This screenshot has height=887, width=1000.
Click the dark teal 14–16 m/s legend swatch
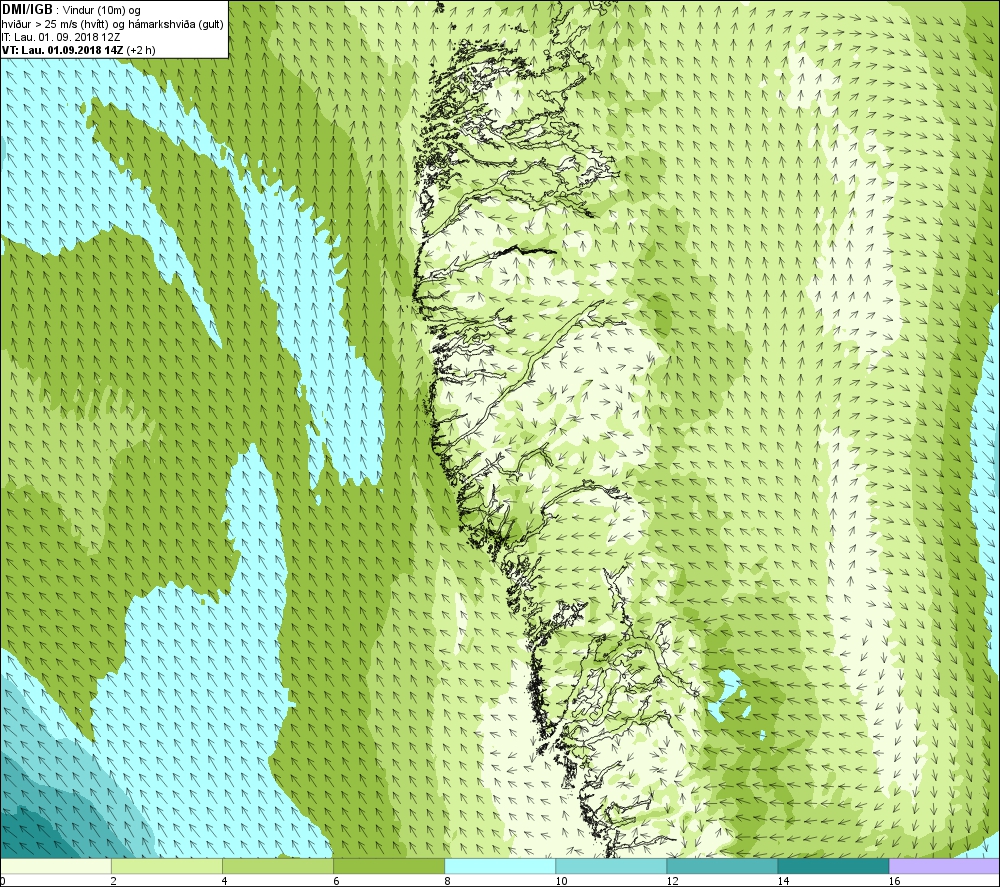click(833, 866)
